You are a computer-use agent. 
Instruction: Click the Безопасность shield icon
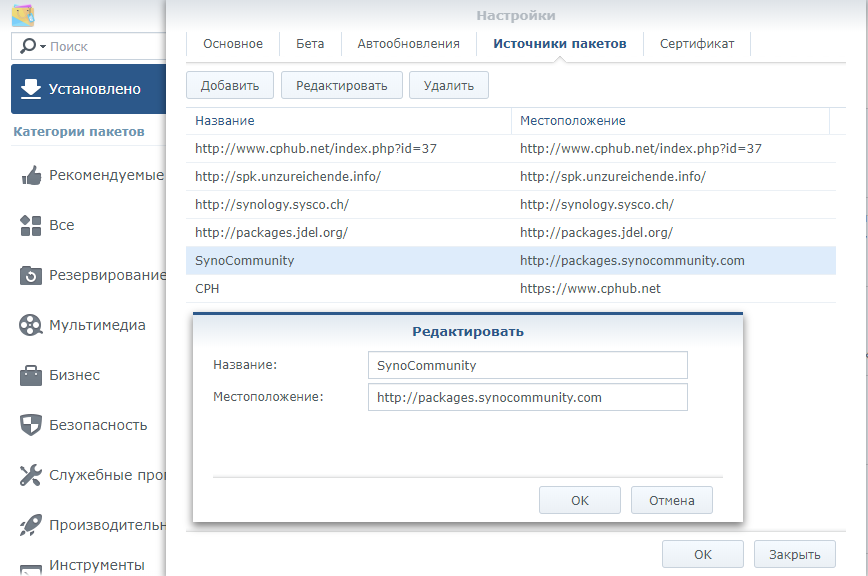point(30,425)
